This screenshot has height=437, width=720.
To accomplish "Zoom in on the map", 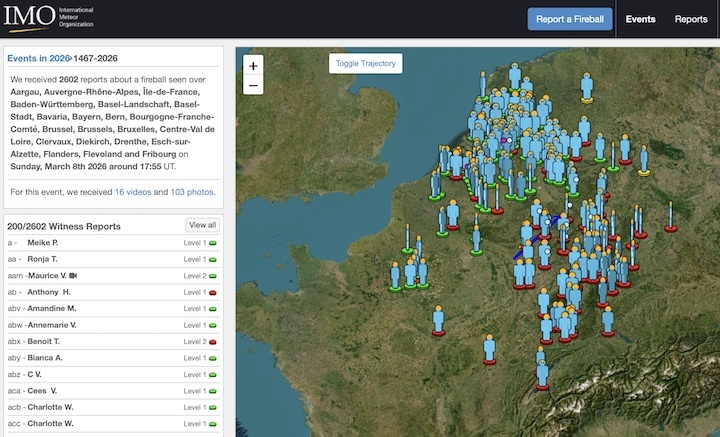I will click(254, 66).
